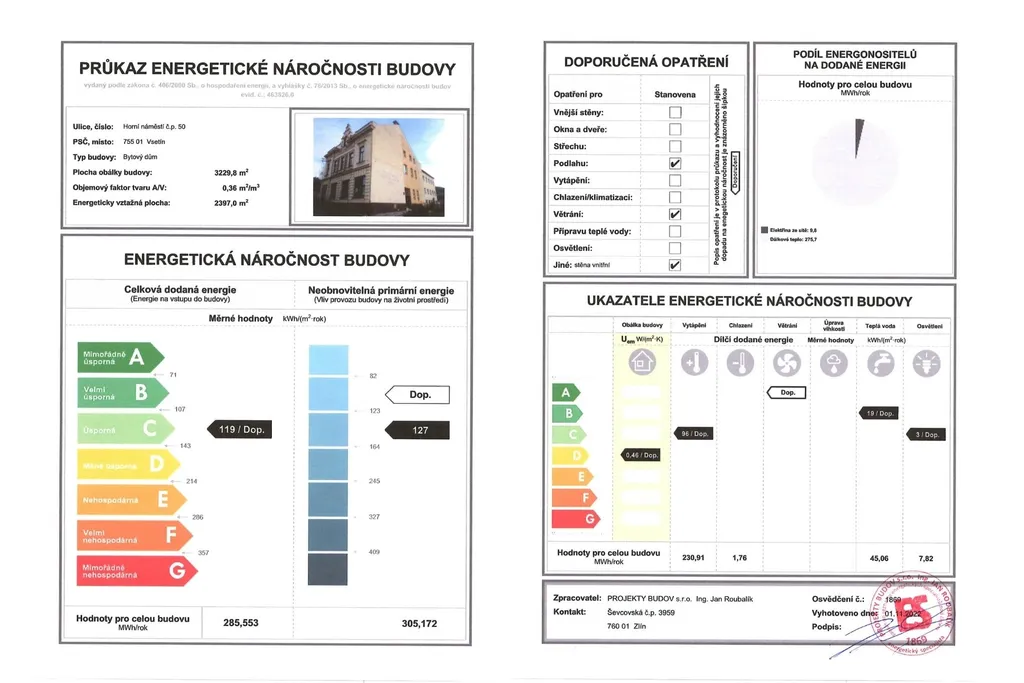Click the lighting bulb icon

927,364
